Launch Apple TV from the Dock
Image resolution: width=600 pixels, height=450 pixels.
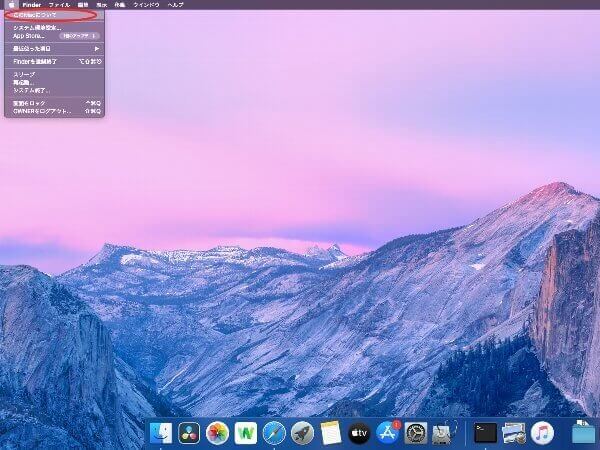click(x=359, y=433)
